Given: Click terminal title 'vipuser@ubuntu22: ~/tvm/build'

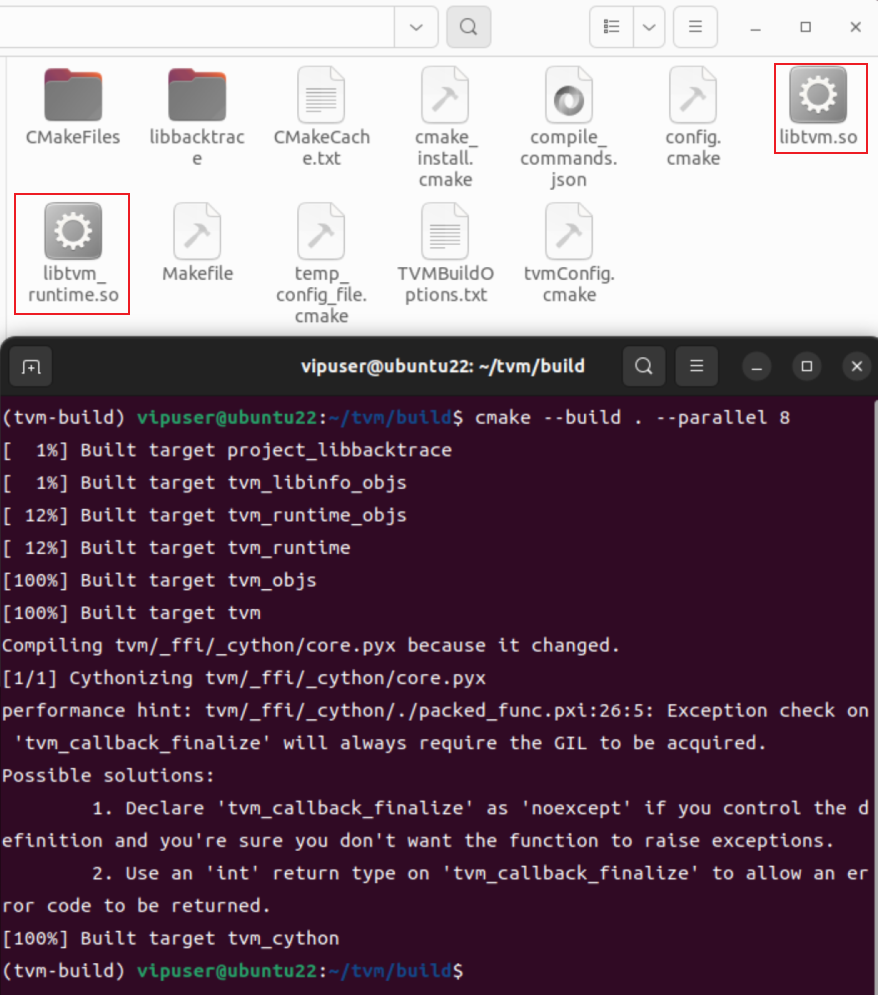Looking at the screenshot, I should (x=443, y=366).
